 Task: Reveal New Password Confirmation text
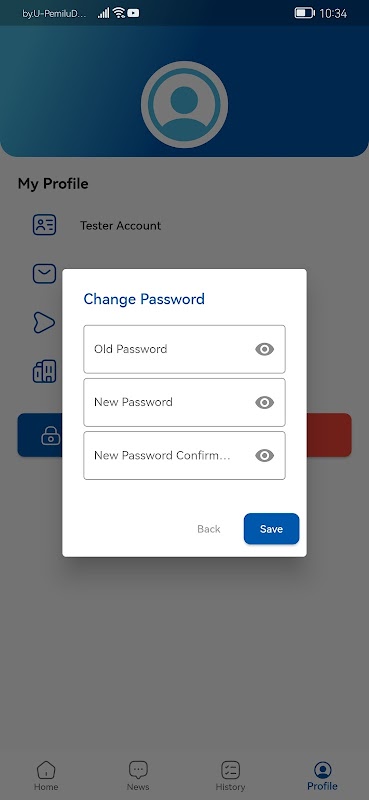(264, 456)
